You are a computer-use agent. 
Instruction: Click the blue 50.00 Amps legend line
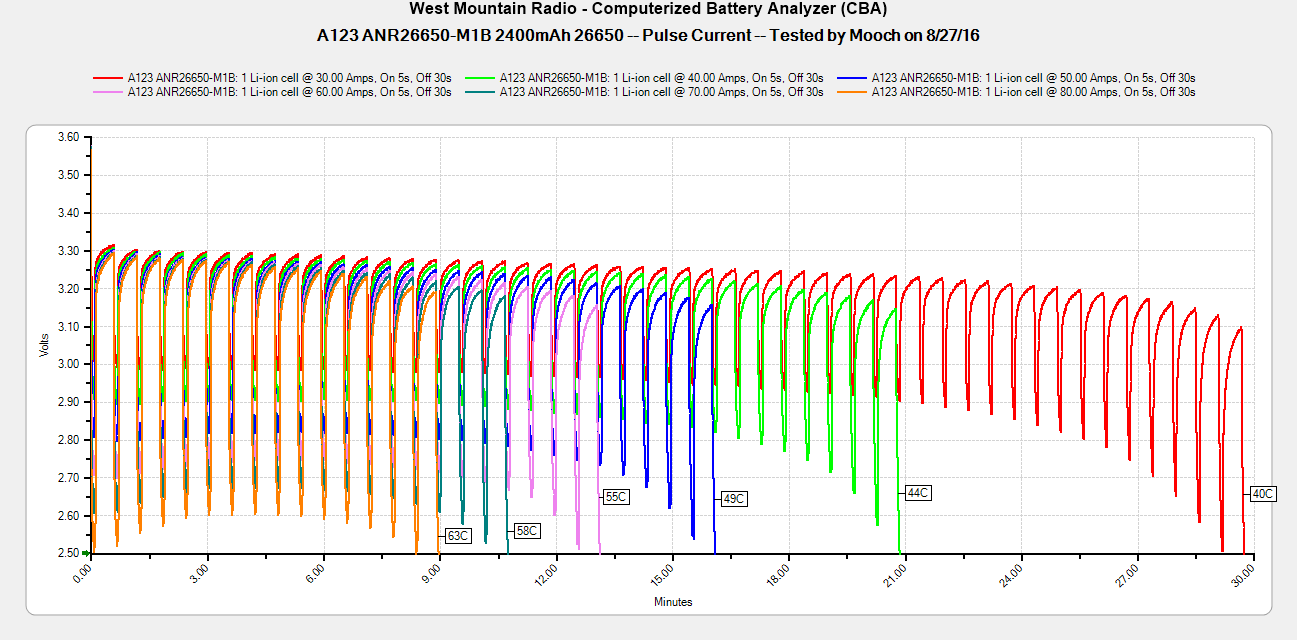click(x=853, y=77)
